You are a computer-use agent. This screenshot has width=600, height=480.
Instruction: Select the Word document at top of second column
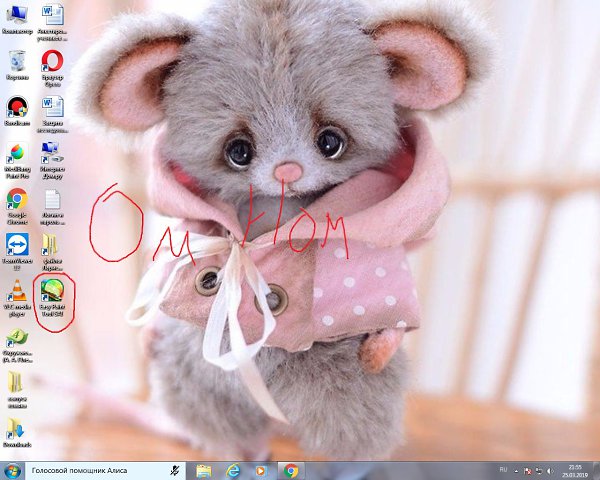[52, 23]
